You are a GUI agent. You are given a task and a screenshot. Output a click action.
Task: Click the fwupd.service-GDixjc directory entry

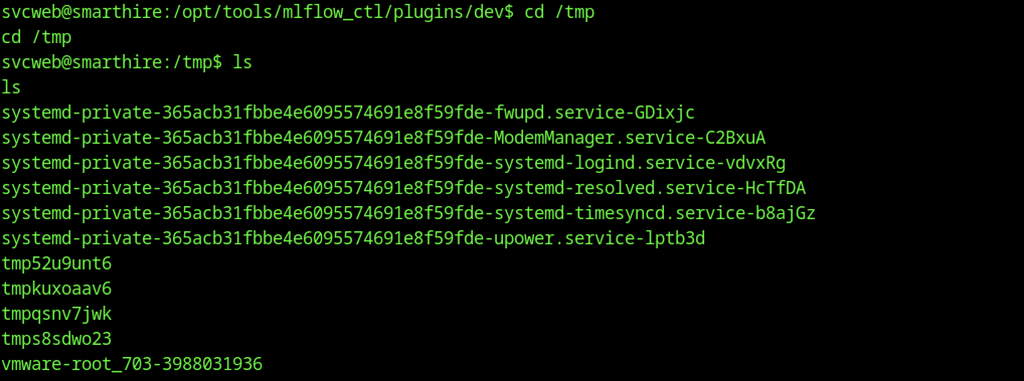click(x=347, y=114)
